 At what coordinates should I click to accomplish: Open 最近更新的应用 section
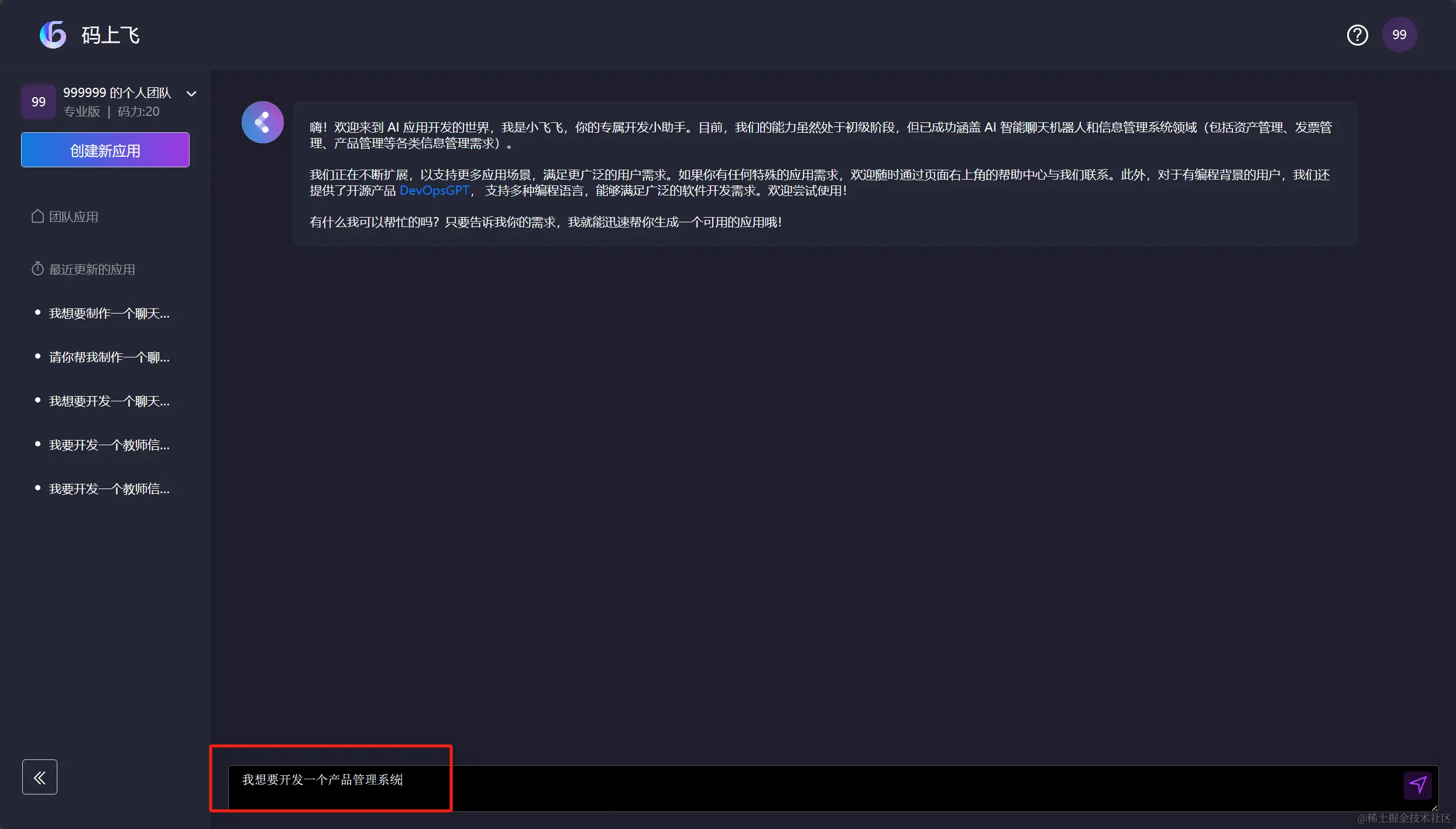(x=92, y=270)
